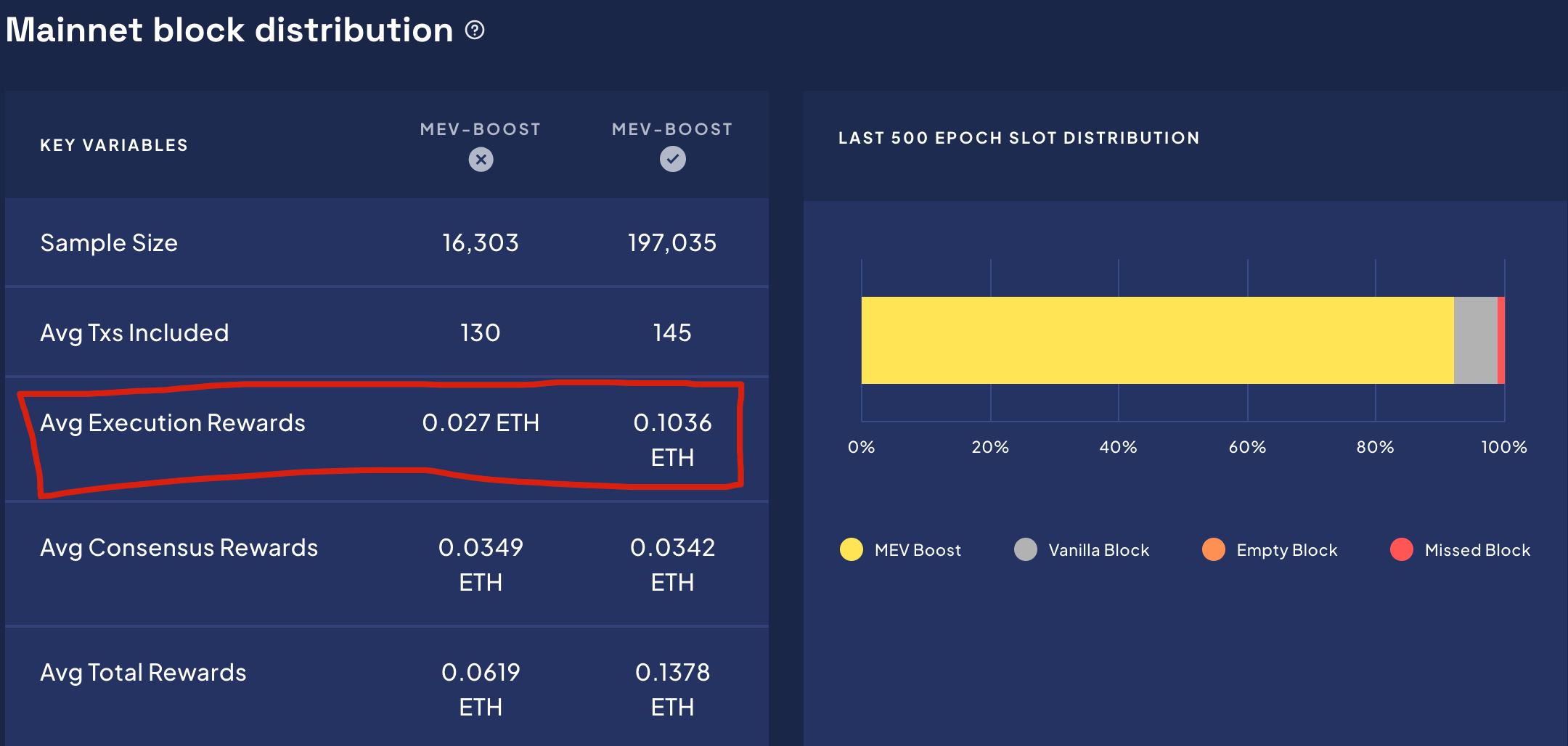The width and height of the screenshot is (1568, 746).
Task: Click the Avg Txs Included row label
Action: click(134, 333)
